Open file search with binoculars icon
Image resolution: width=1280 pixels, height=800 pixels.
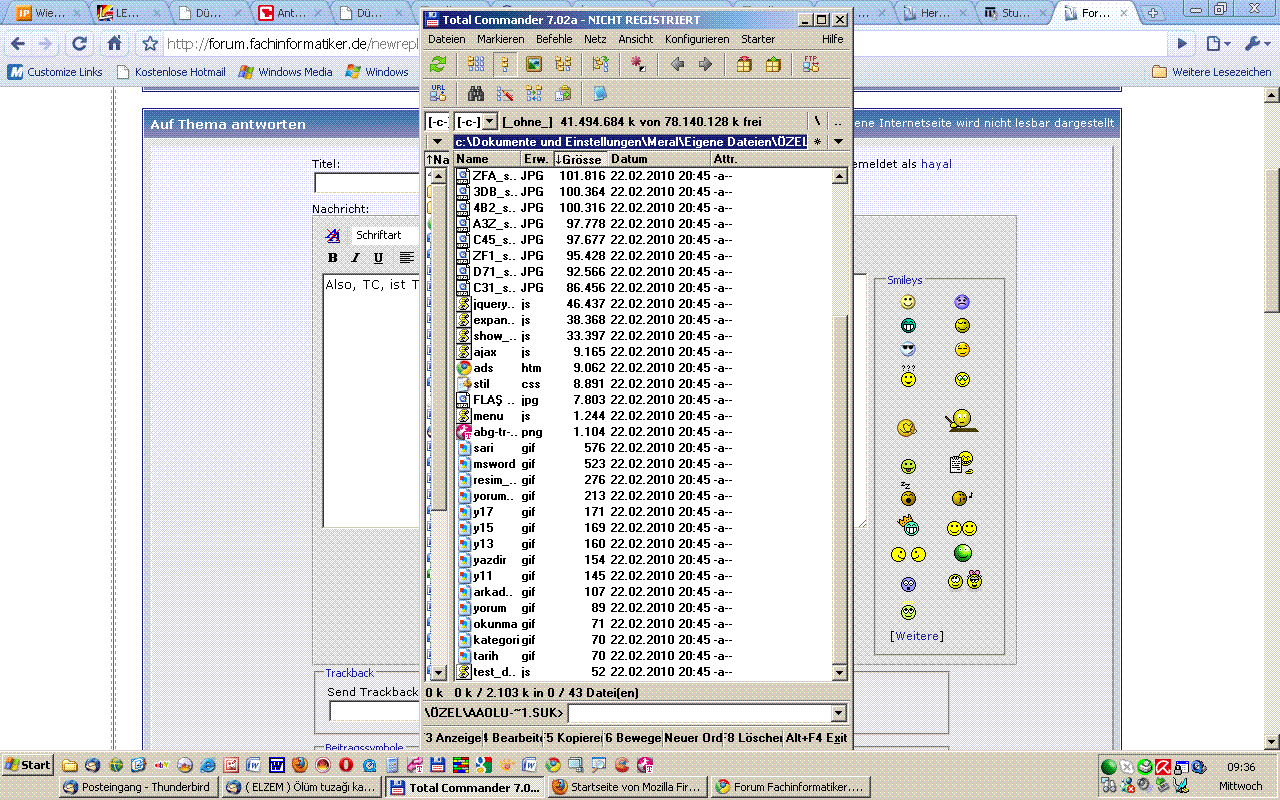click(x=476, y=93)
